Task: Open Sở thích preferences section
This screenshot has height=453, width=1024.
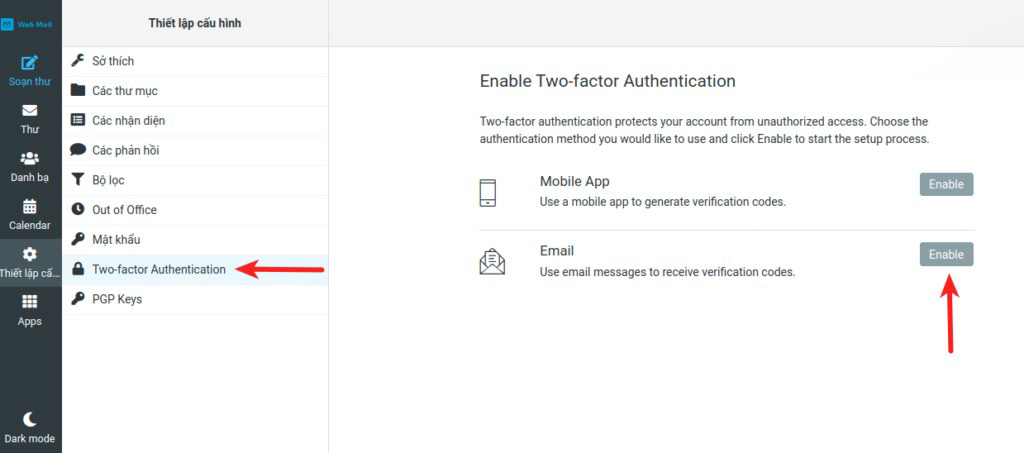Action: tap(113, 61)
